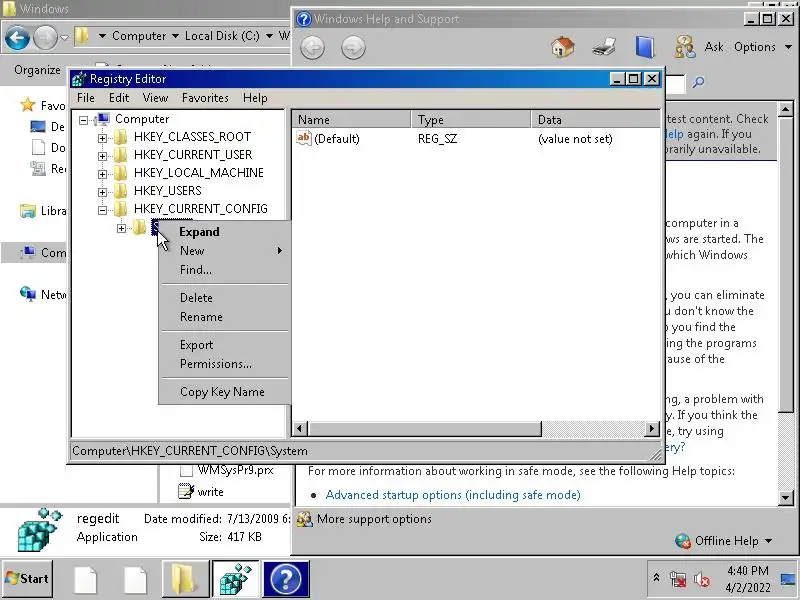Open the Registry Editor Favorites menu
Image resolution: width=800 pixels, height=600 pixels.
[205, 97]
